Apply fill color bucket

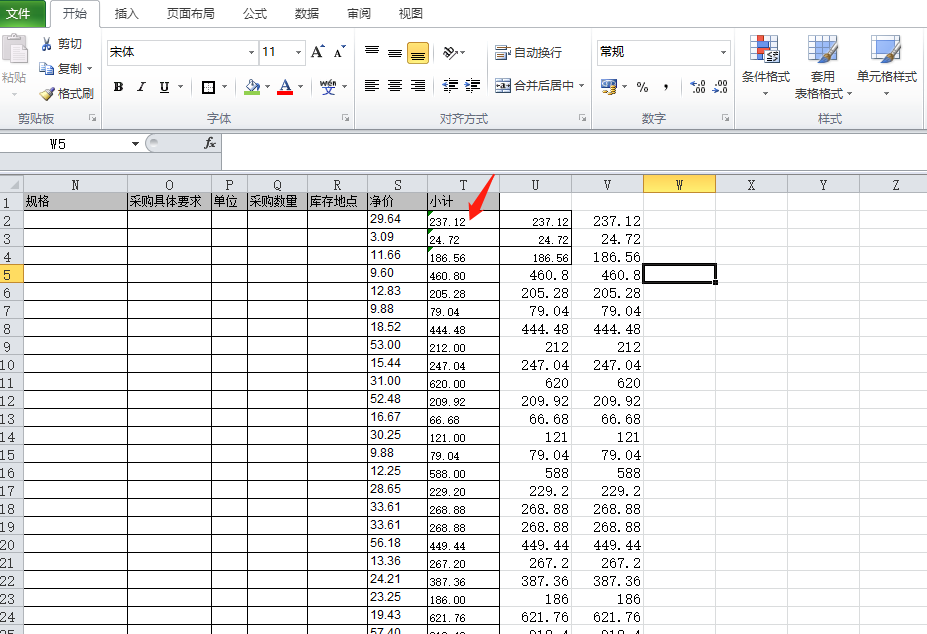pos(252,87)
